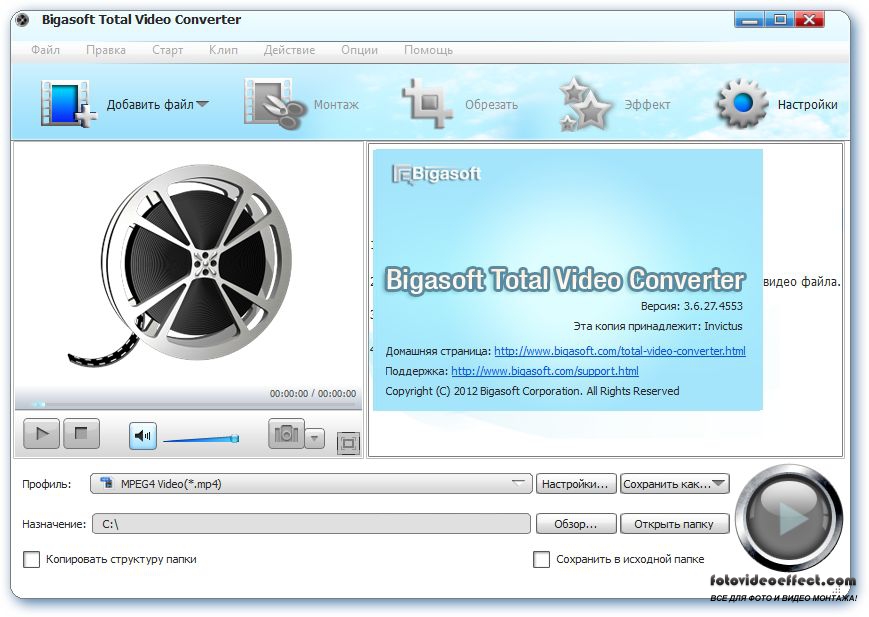
Task: Minimize the Bigasoft window
Action: (749, 20)
